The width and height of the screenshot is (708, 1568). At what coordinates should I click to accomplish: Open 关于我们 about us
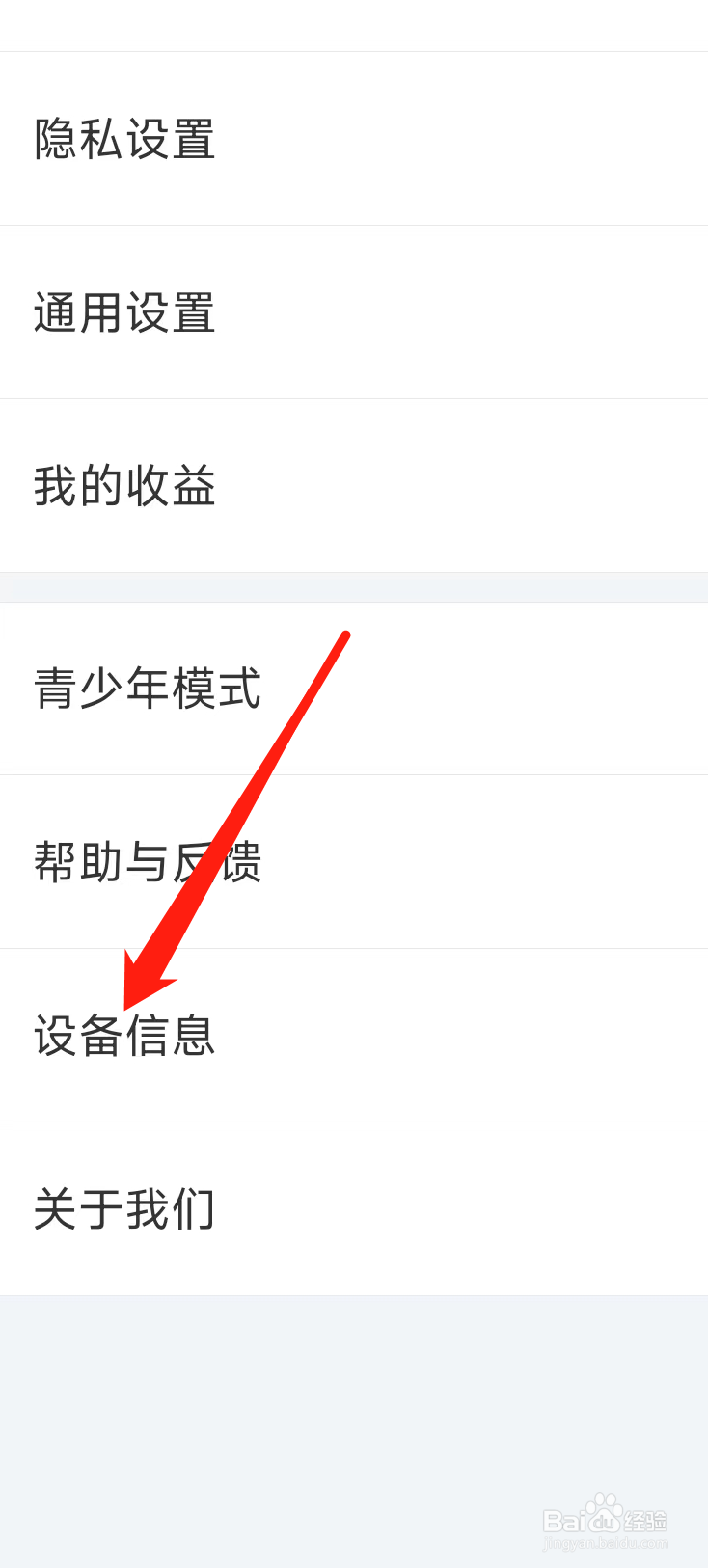(354, 1209)
